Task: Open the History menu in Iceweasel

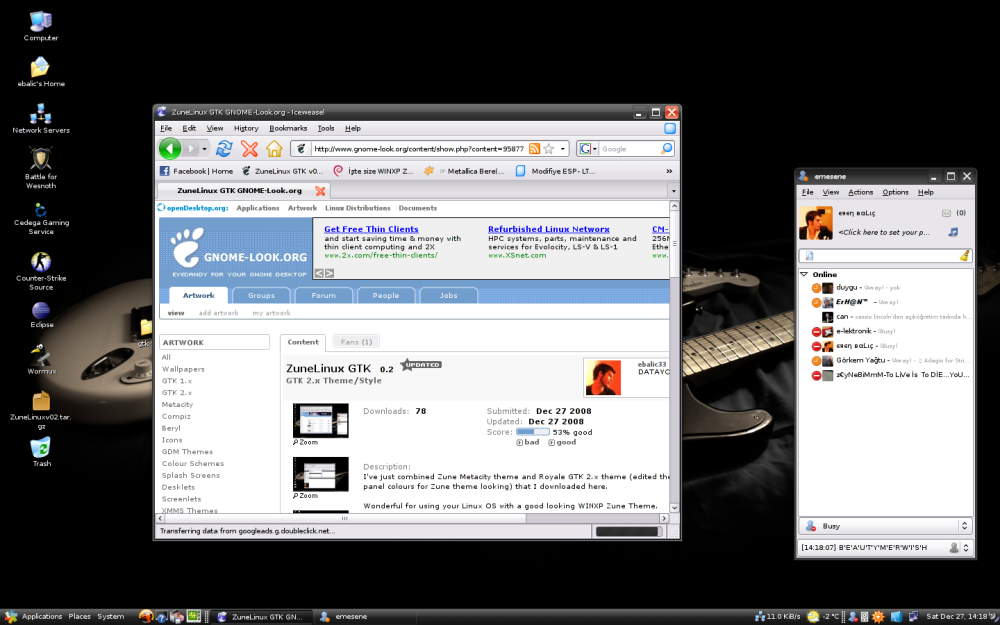Action: click(x=246, y=128)
